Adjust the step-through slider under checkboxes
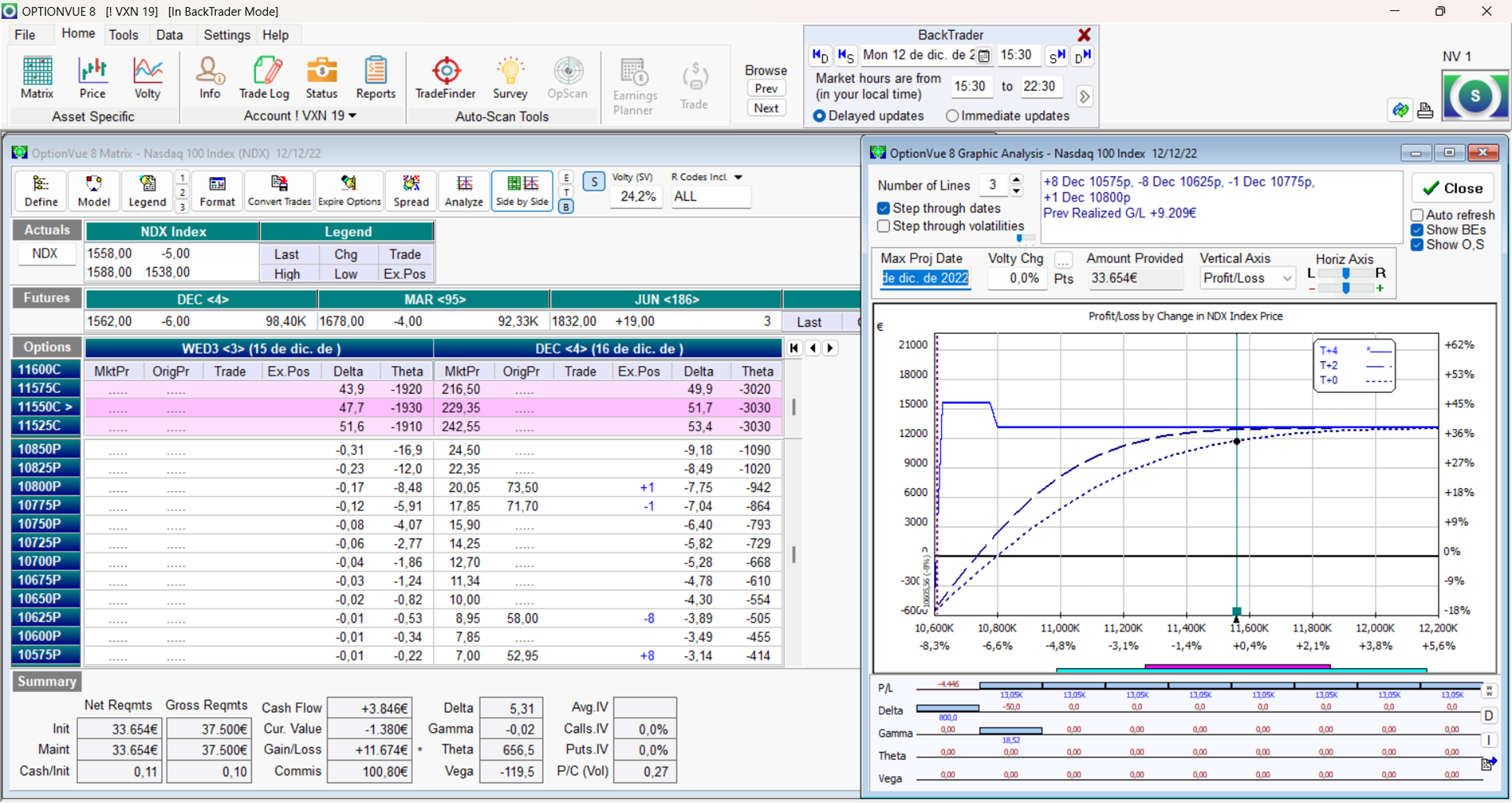 [1025, 238]
